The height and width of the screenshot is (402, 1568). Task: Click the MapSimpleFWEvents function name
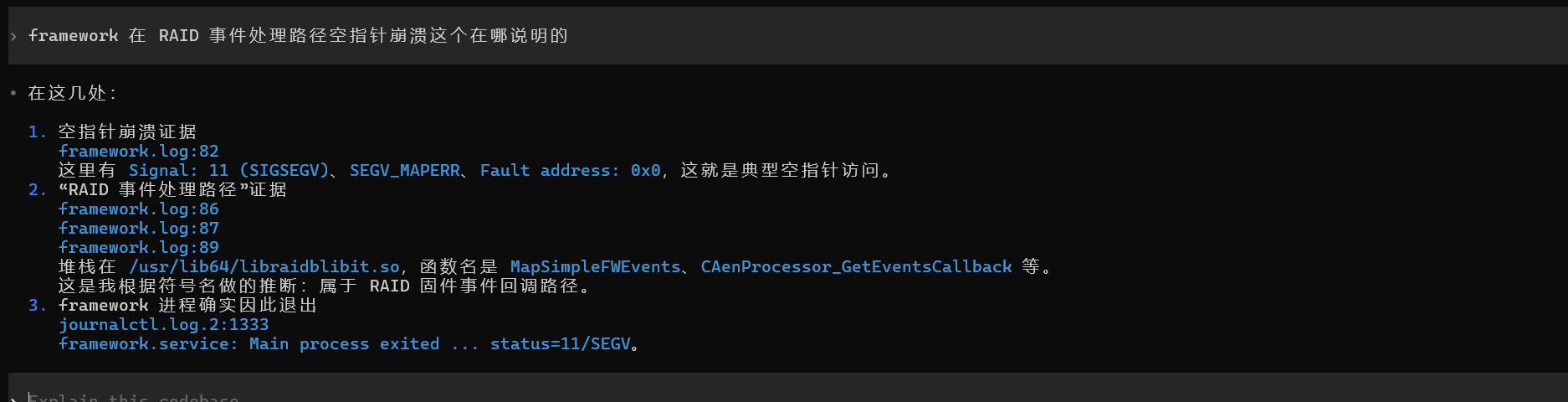[595, 267]
